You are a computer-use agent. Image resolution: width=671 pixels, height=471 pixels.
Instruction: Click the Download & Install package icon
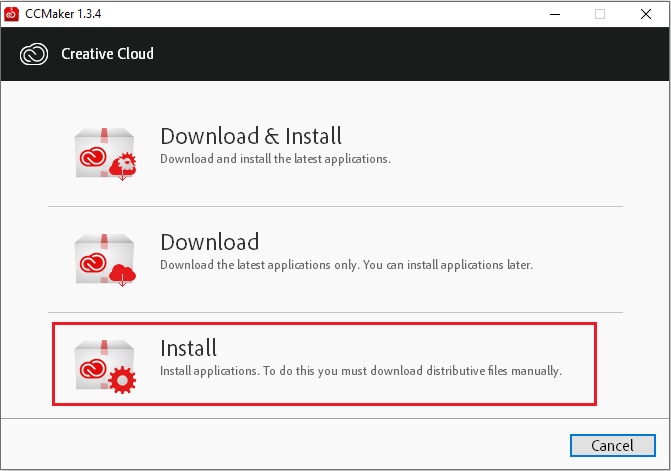coord(106,153)
